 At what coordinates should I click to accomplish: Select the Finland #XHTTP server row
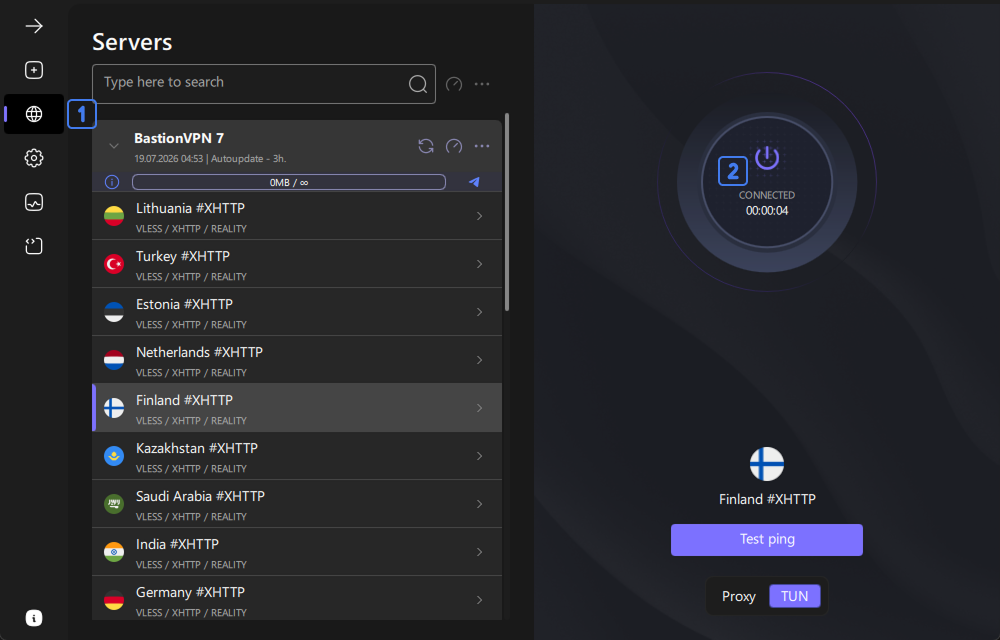coord(297,408)
